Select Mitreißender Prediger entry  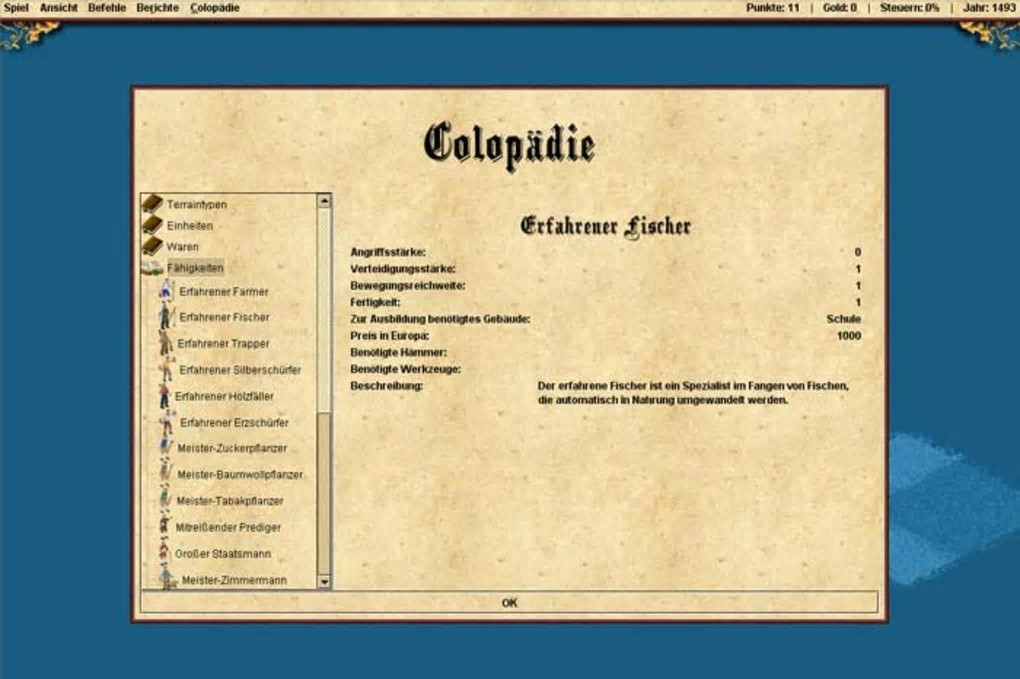[x=228, y=527]
